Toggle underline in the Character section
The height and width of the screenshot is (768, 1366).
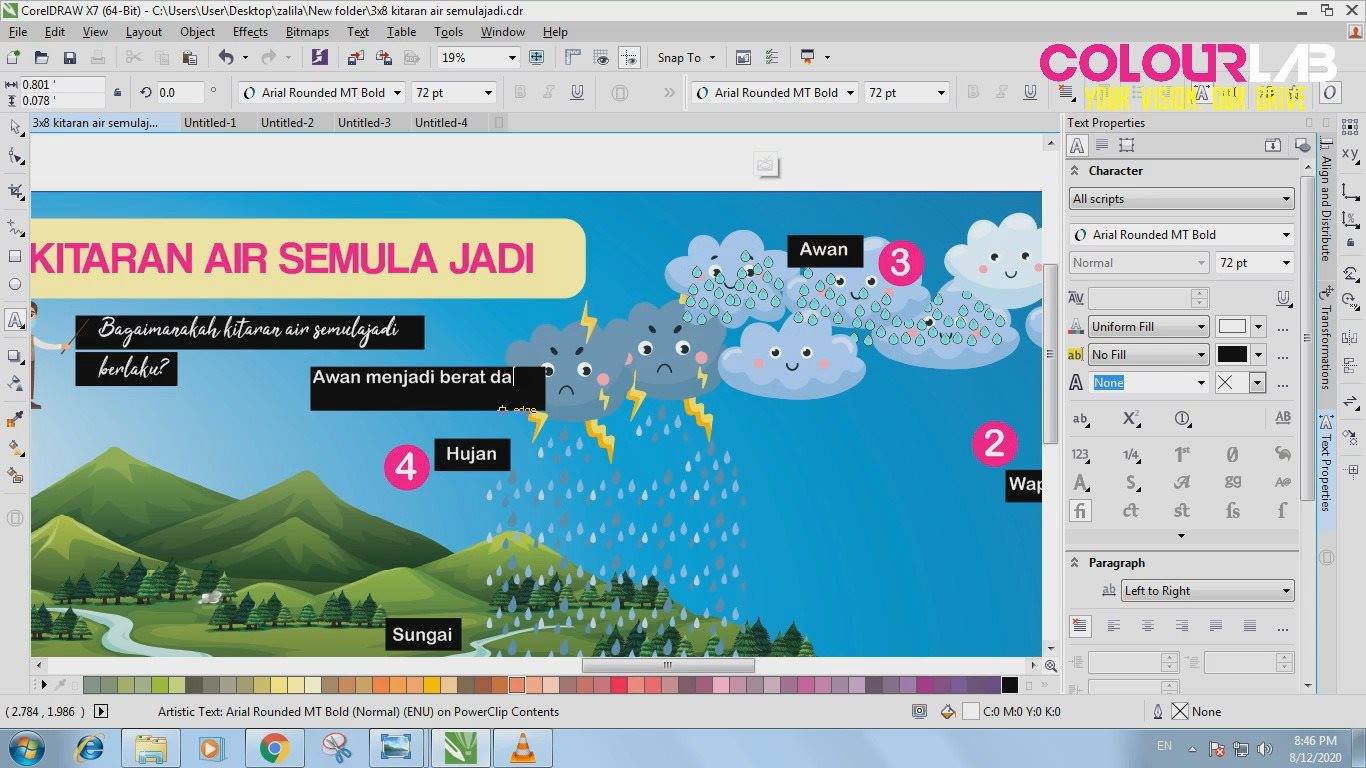click(1283, 298)
